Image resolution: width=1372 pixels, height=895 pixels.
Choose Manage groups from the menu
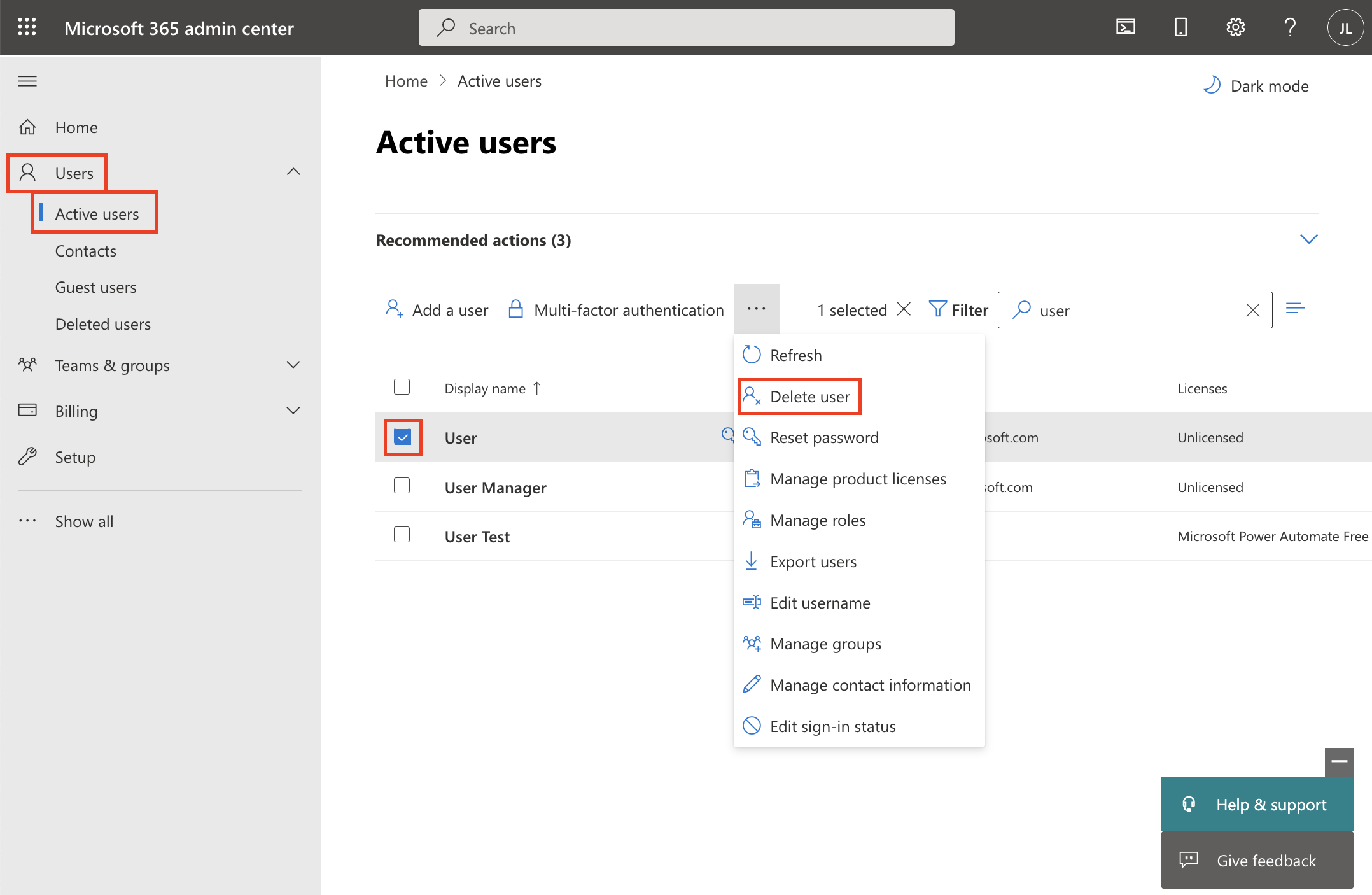pyautogui.click(x=859, y=644)
